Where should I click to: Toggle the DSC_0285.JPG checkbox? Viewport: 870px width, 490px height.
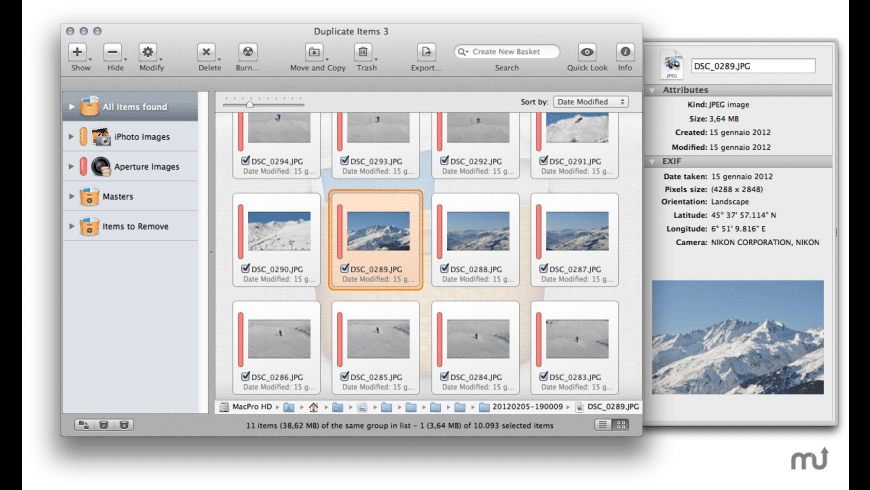click(x=345, y=377)
